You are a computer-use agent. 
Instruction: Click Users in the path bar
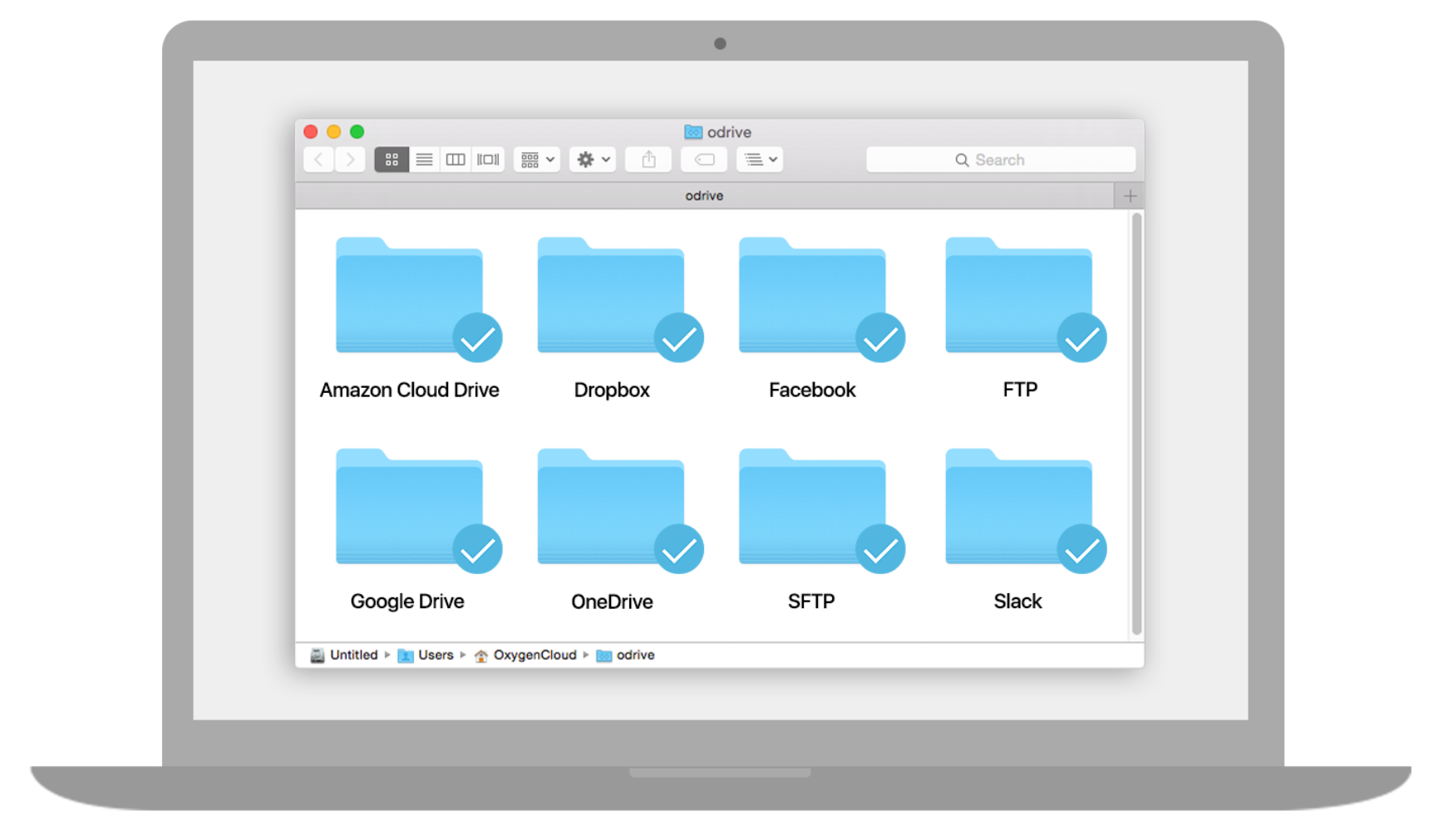435,656
